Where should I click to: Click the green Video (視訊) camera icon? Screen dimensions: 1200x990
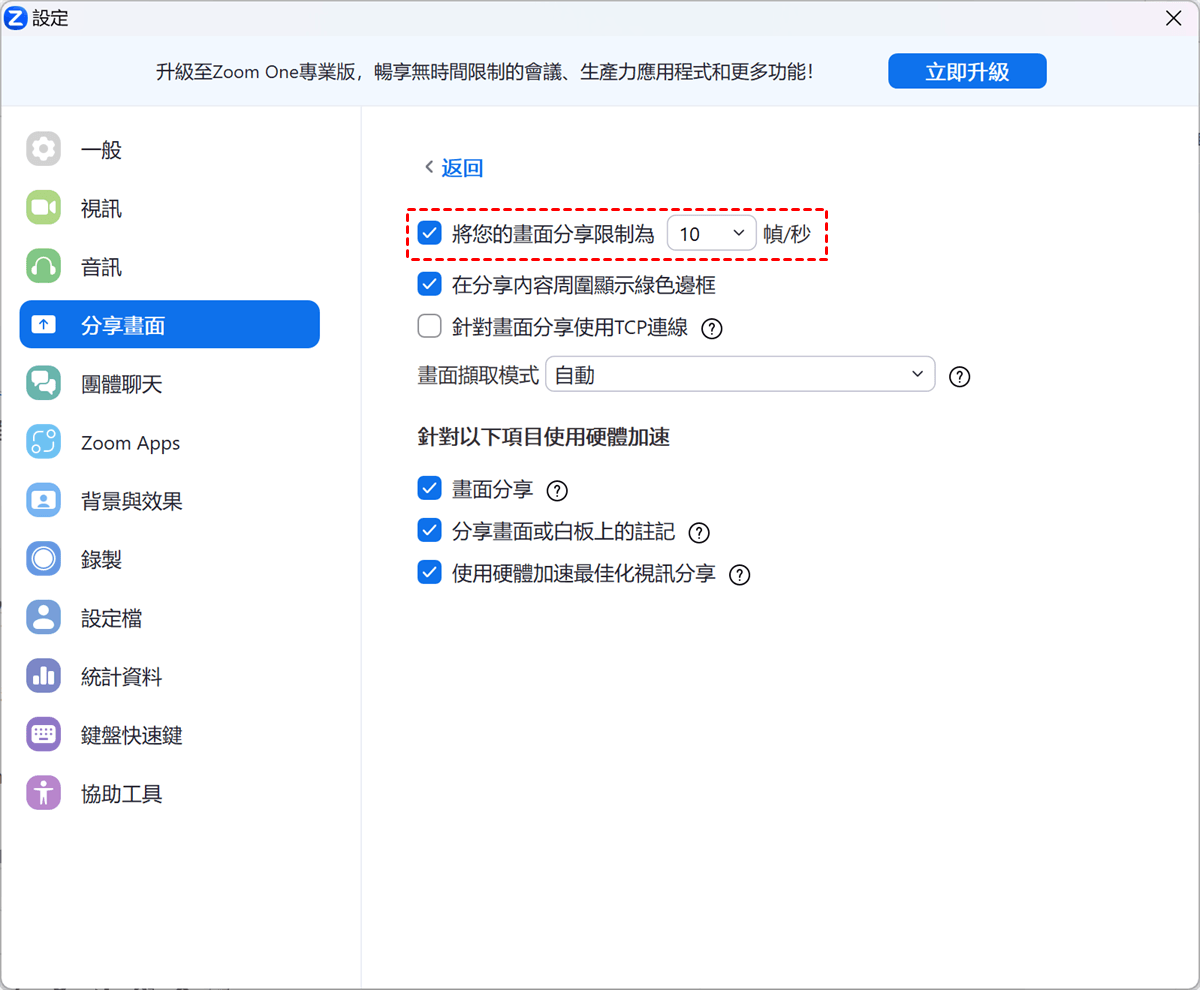(43, 208)
